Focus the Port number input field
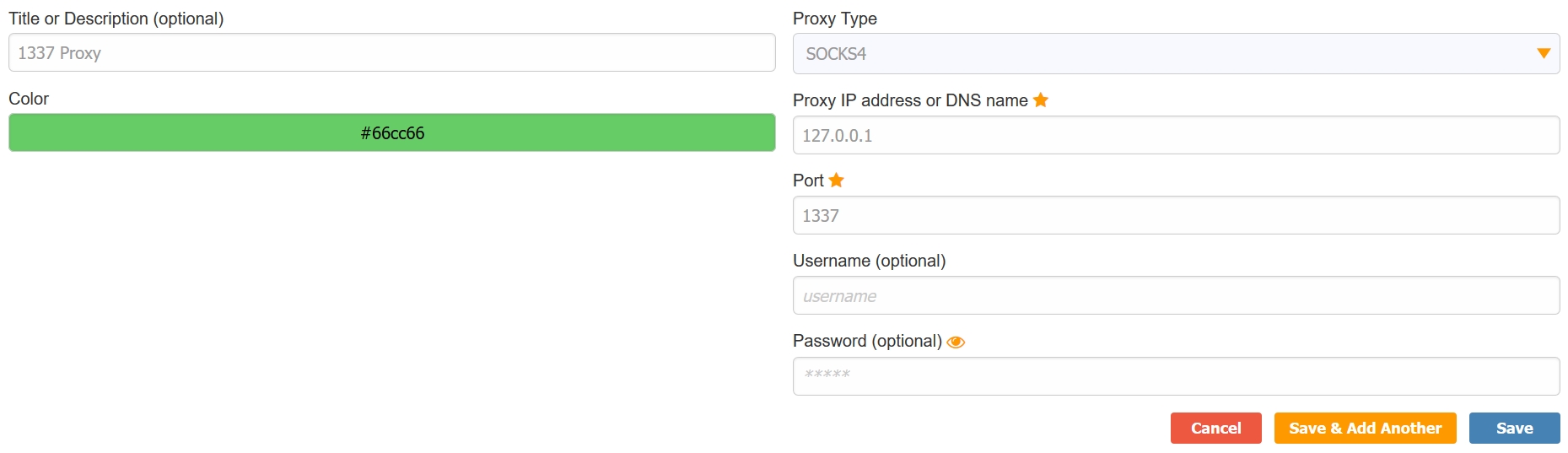This screenshot has width=1568, height=453. (1176, 216)
